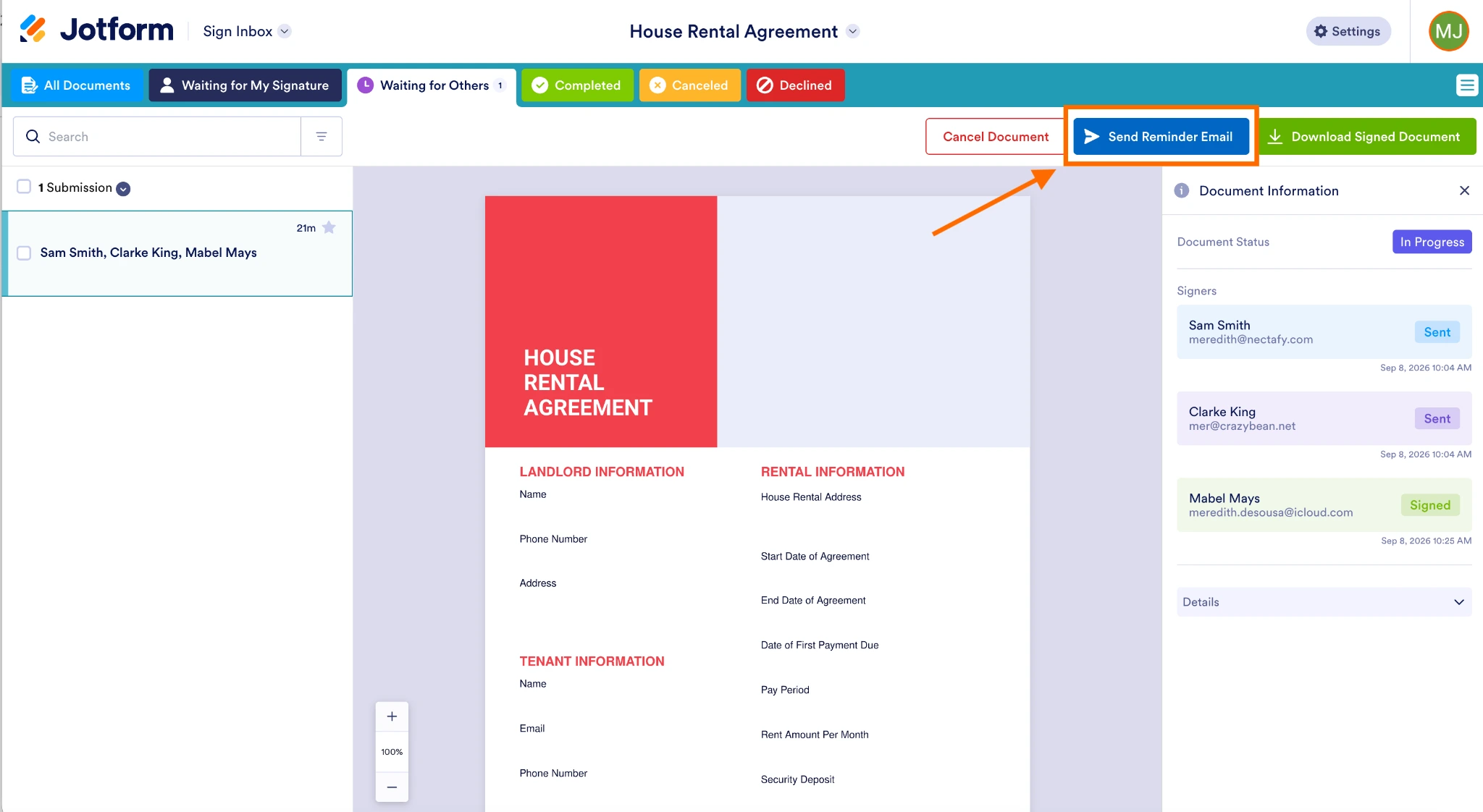Screen dimensions: 1483x812
Task: Click the meredith@nectafy.com email
Action: (x=1251, y=339)
